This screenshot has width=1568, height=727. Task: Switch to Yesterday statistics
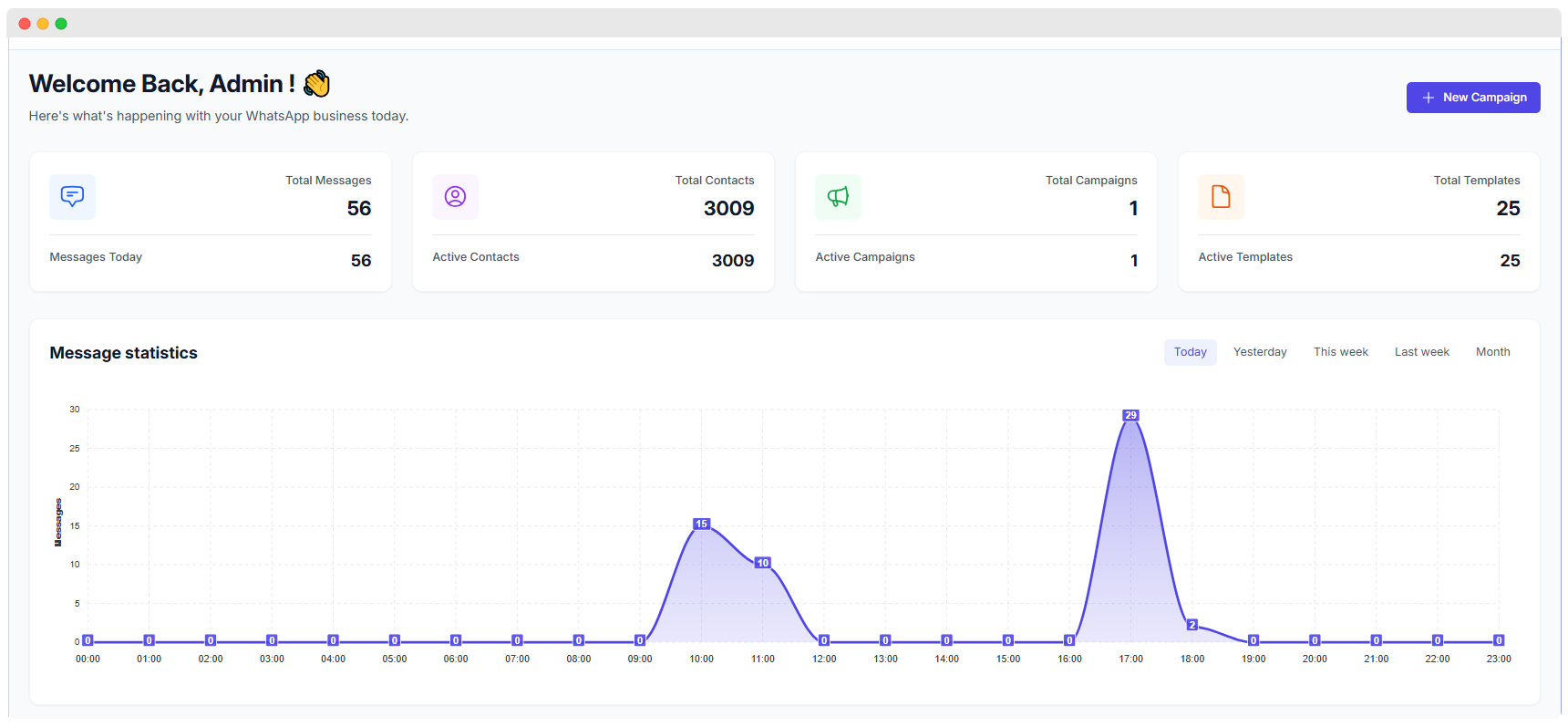[x=1260, y=352]
